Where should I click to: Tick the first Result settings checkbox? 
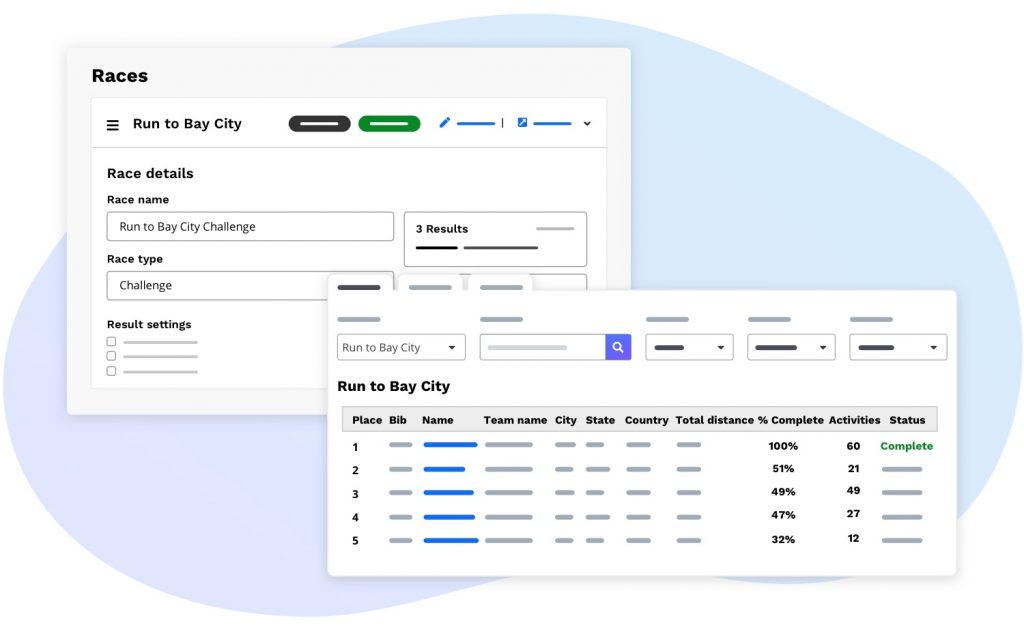coord(111,342)
